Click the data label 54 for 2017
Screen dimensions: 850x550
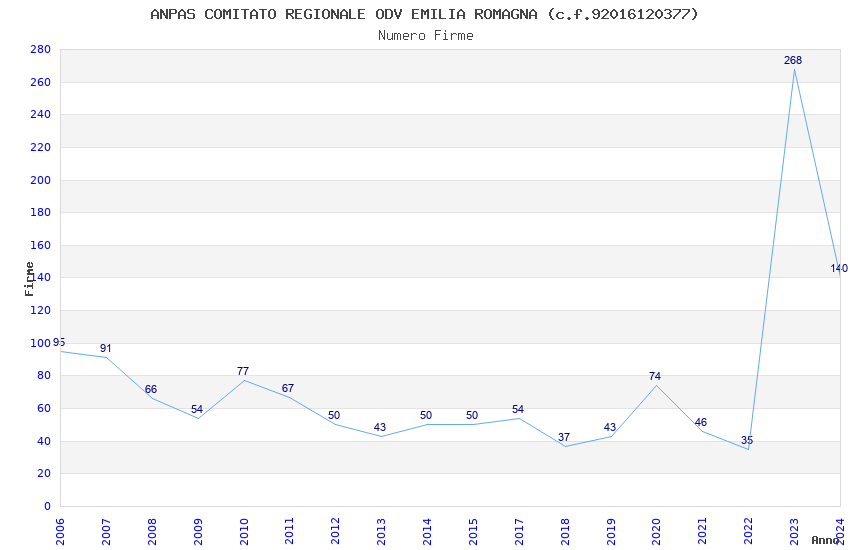[x=518, y=409]
